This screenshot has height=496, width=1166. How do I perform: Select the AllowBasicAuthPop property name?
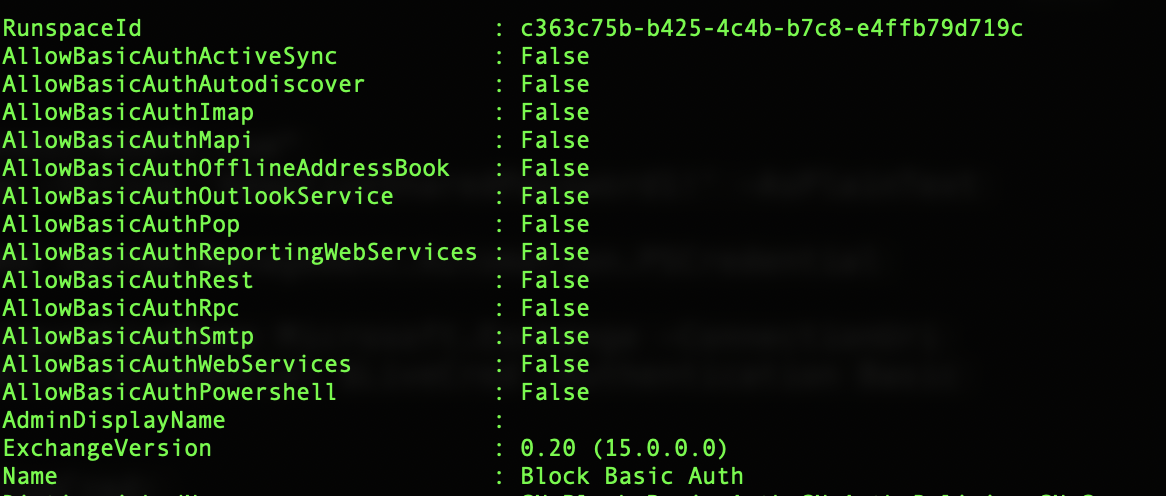121,225
